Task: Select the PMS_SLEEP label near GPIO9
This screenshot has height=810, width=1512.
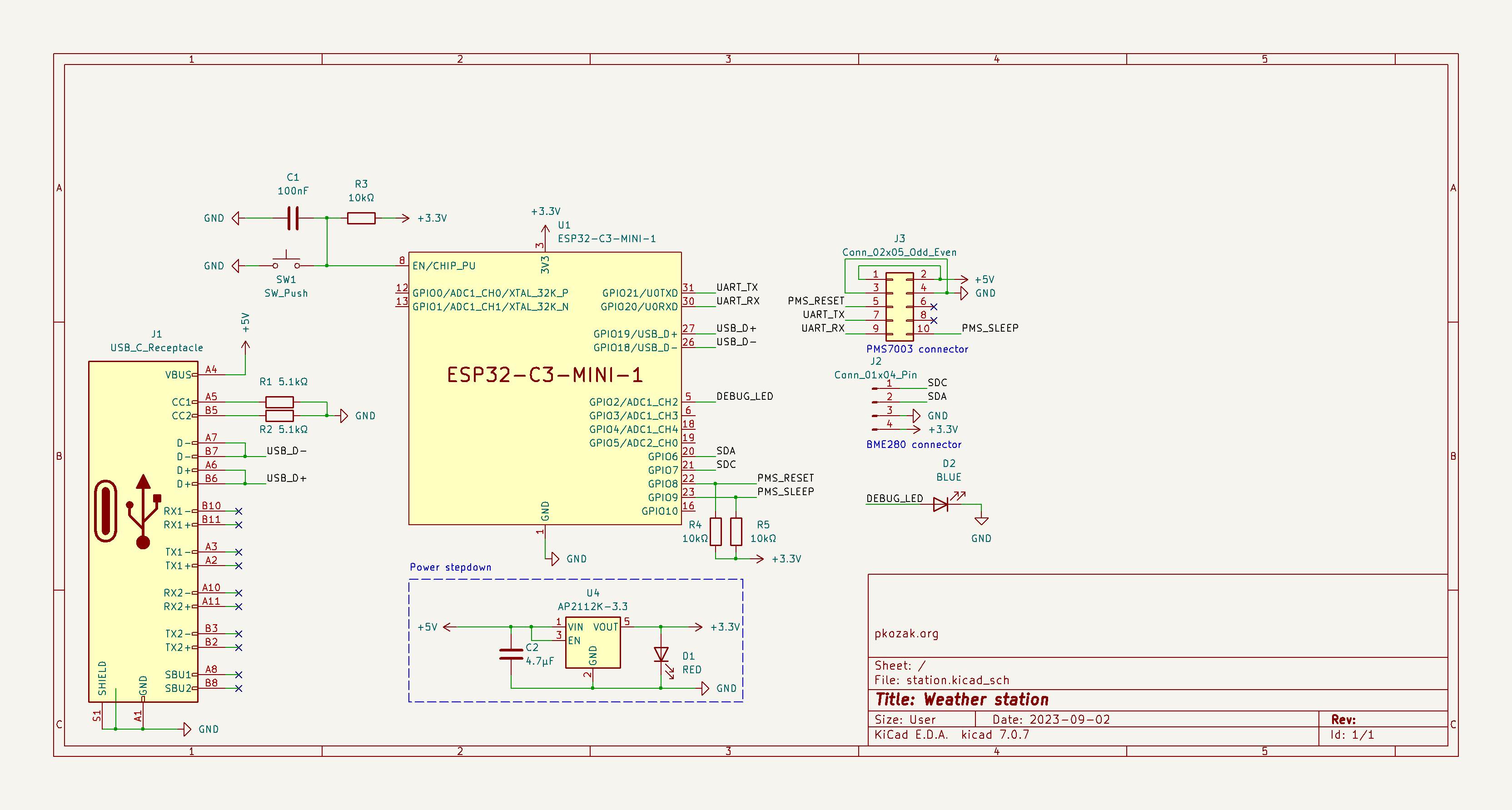Action: 786,491
